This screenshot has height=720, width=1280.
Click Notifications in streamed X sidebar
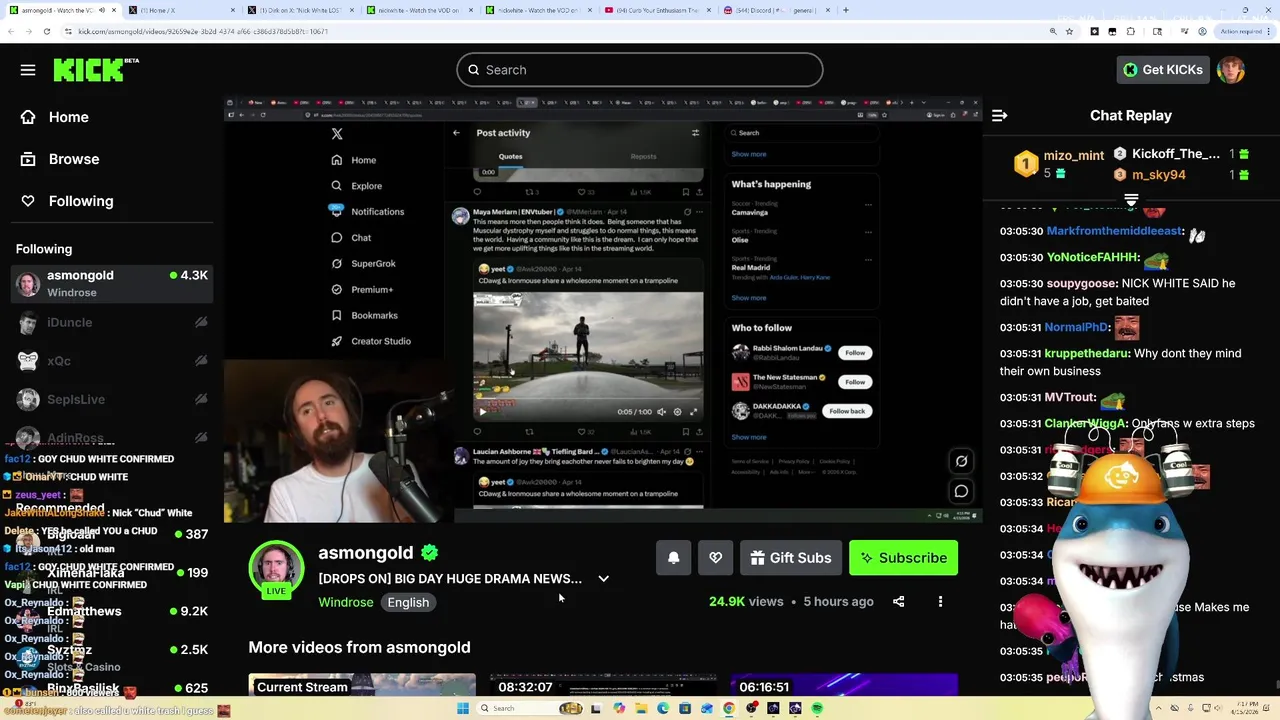point(367,212)
